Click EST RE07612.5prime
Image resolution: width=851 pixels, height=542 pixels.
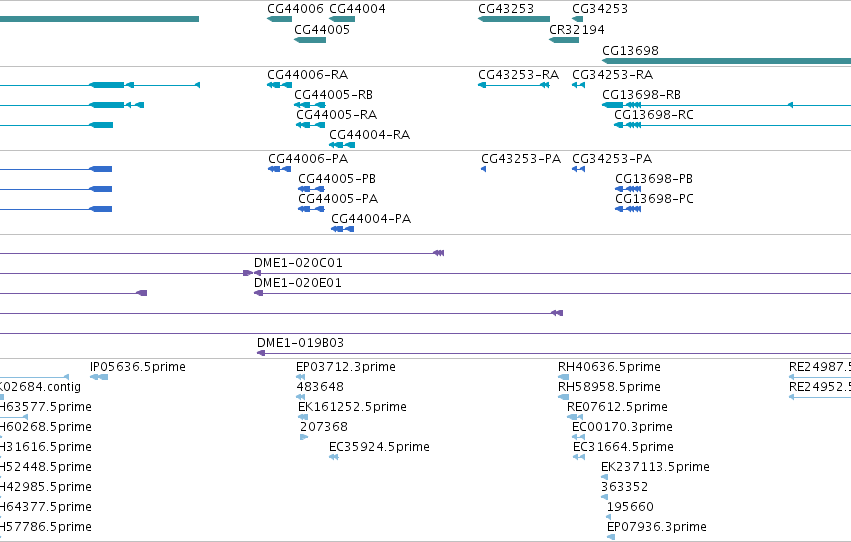[618, 407]
